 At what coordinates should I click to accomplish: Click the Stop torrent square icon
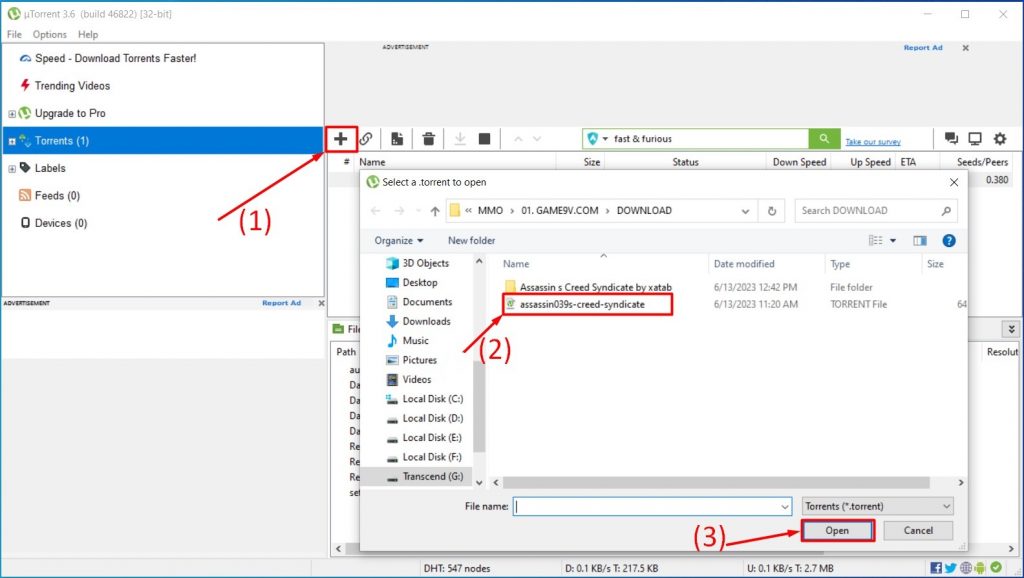pyautogui.click(x=484, y=138)
